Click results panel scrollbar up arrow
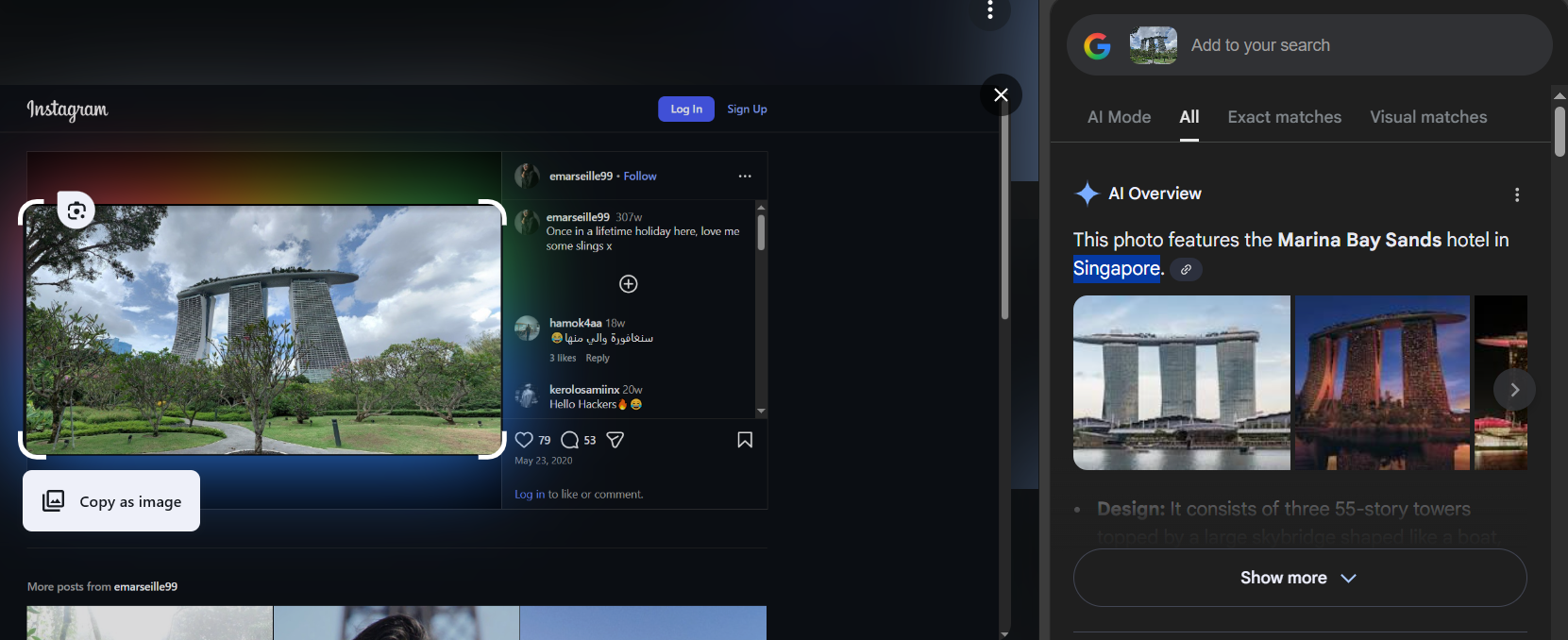This screenshot has width=1568, height=640. coord(1560,96)
